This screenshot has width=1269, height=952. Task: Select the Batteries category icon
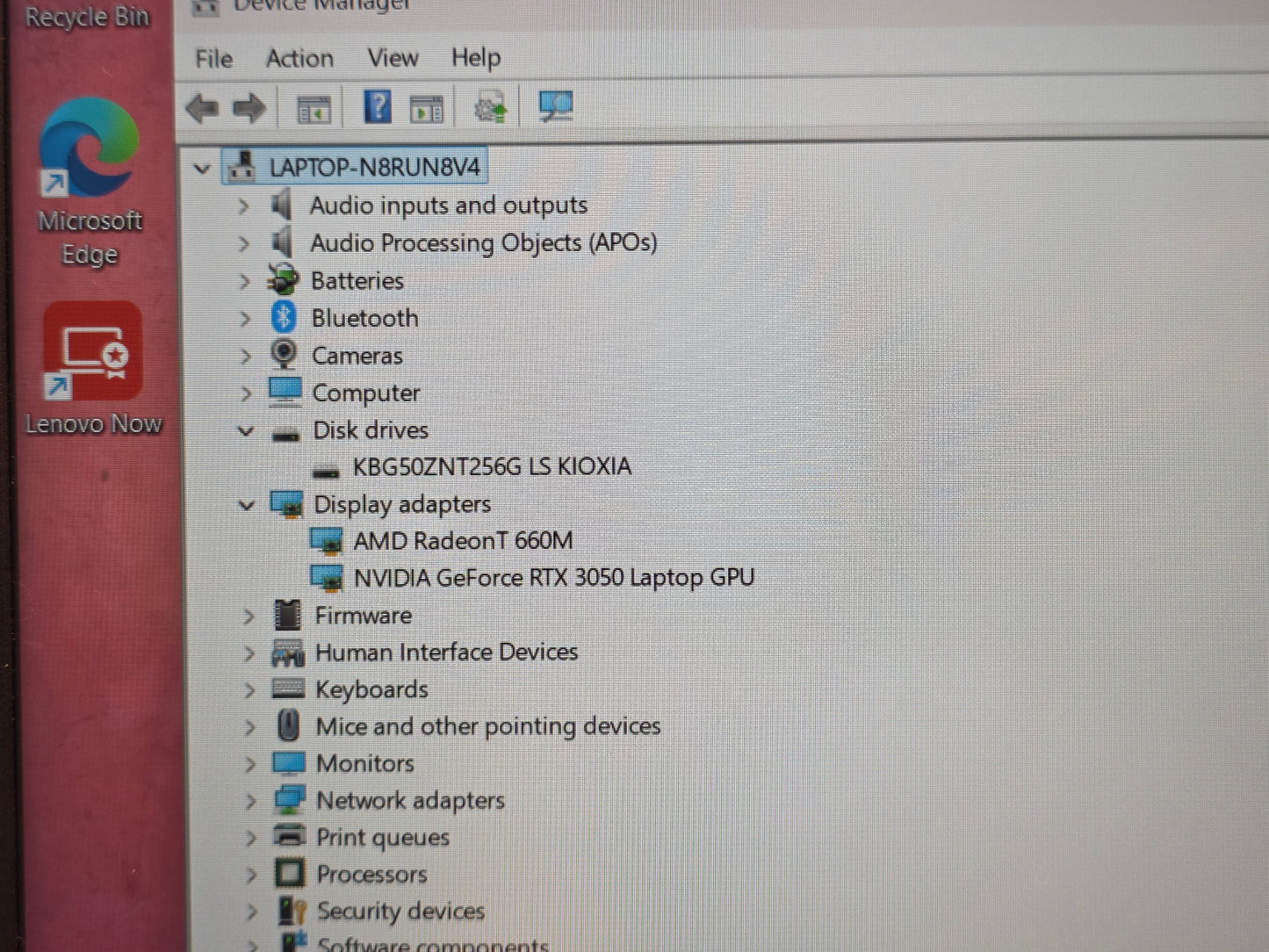(283, 280)
